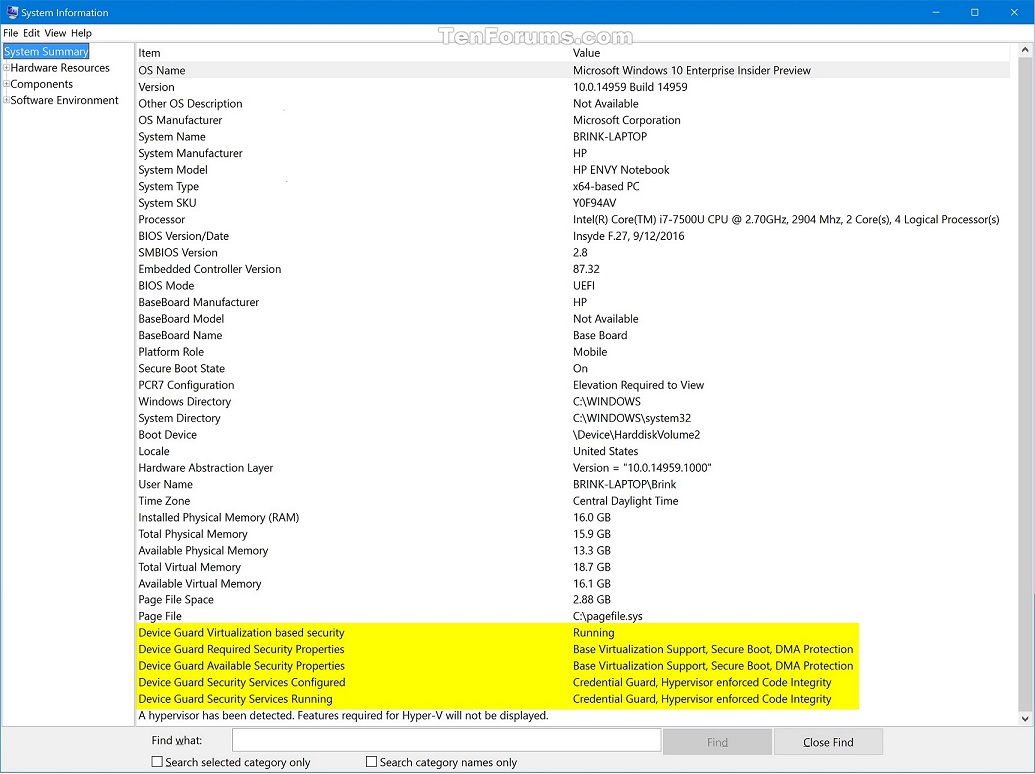Click the BaseBoard Manufacturer row
The width and height of the screenshot is (1035, 774).
click(573, 302)
